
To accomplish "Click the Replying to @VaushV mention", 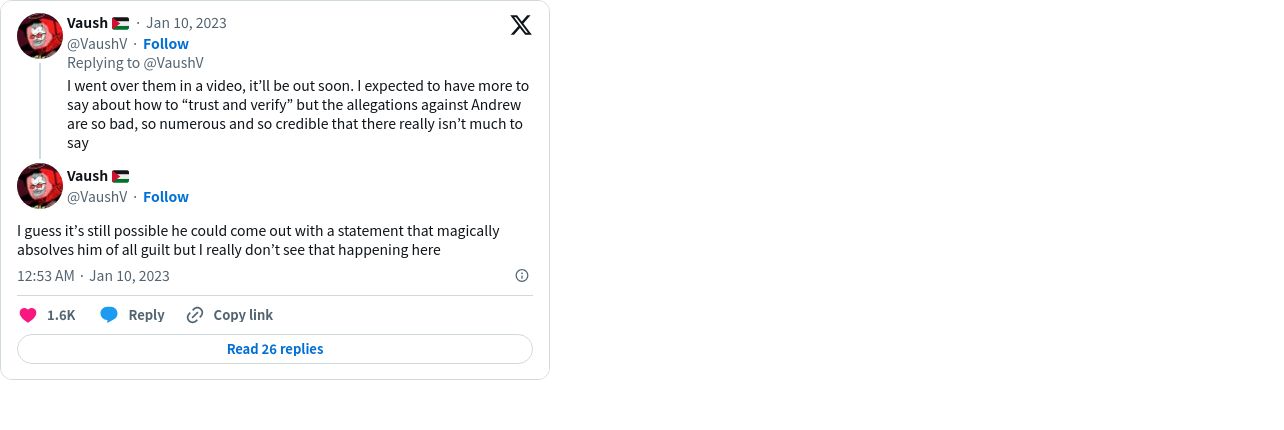I will (173, 63).
